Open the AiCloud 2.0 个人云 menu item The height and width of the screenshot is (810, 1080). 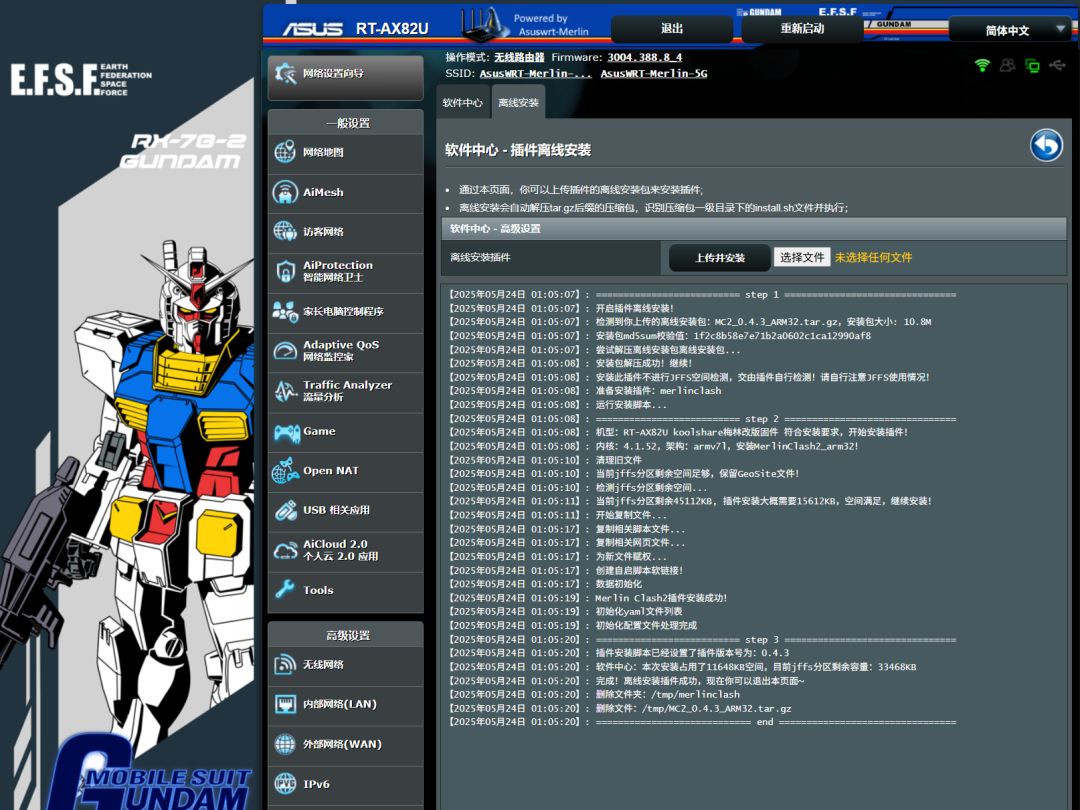346,551
